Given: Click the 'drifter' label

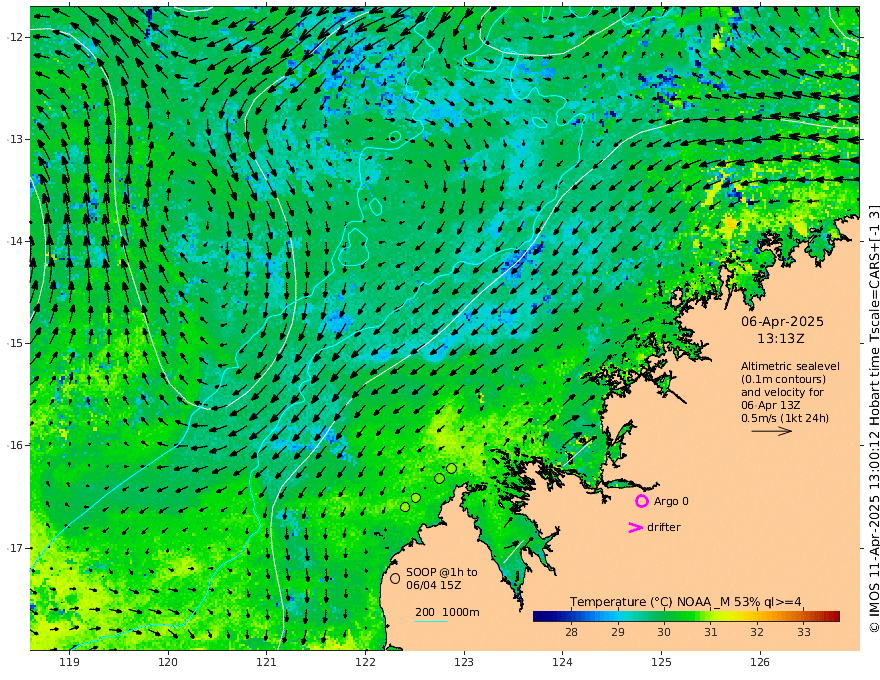Looking at the screenshot, I should click(664, 527).
